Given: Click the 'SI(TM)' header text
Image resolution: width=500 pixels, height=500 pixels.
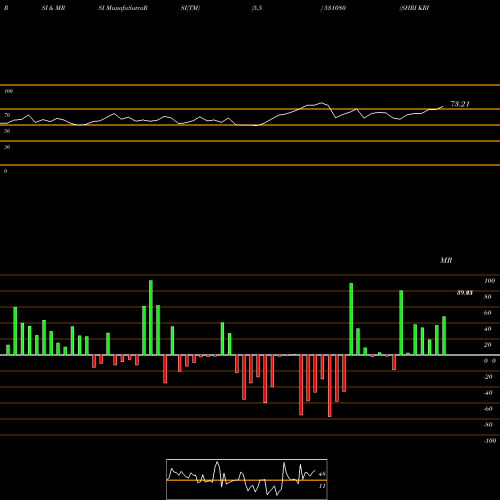Looking at the screenshot, I should [x=190, y=8].
